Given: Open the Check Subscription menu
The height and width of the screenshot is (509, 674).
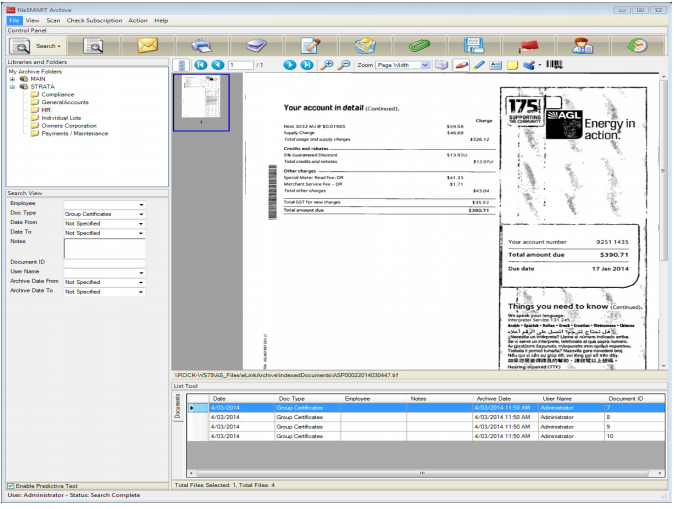Looking at the screenshot, I should (x=95, y=20).
